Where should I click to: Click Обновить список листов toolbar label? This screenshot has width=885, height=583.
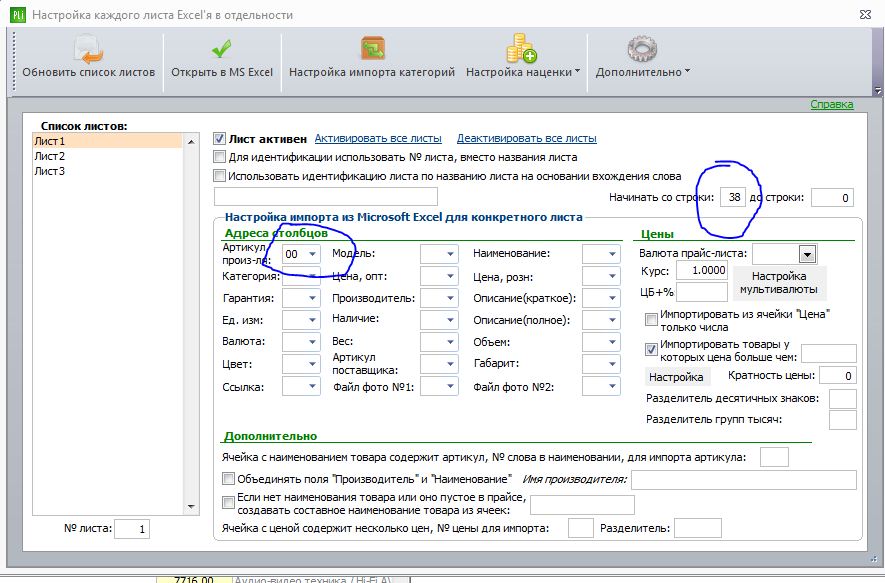click(89, 72)
